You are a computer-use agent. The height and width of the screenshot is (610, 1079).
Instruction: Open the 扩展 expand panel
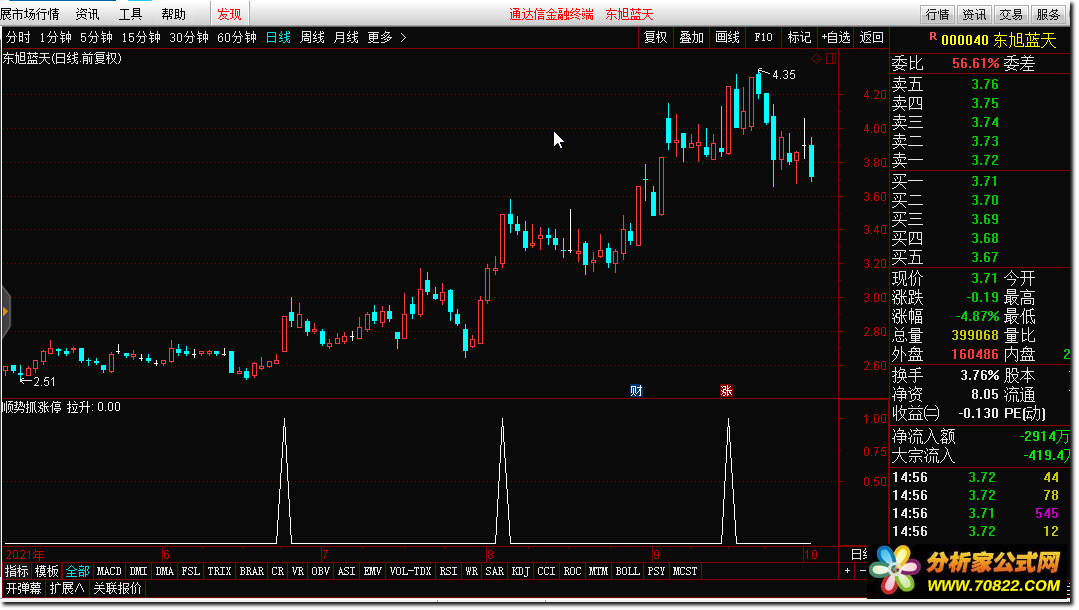click(x=67, y=588)
